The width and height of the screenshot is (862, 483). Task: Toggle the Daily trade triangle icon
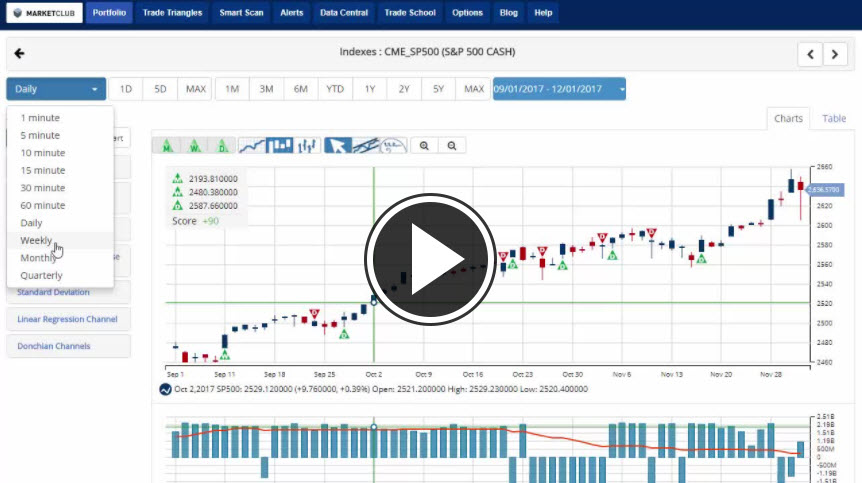pyautogui.click(x=222, y=146)
